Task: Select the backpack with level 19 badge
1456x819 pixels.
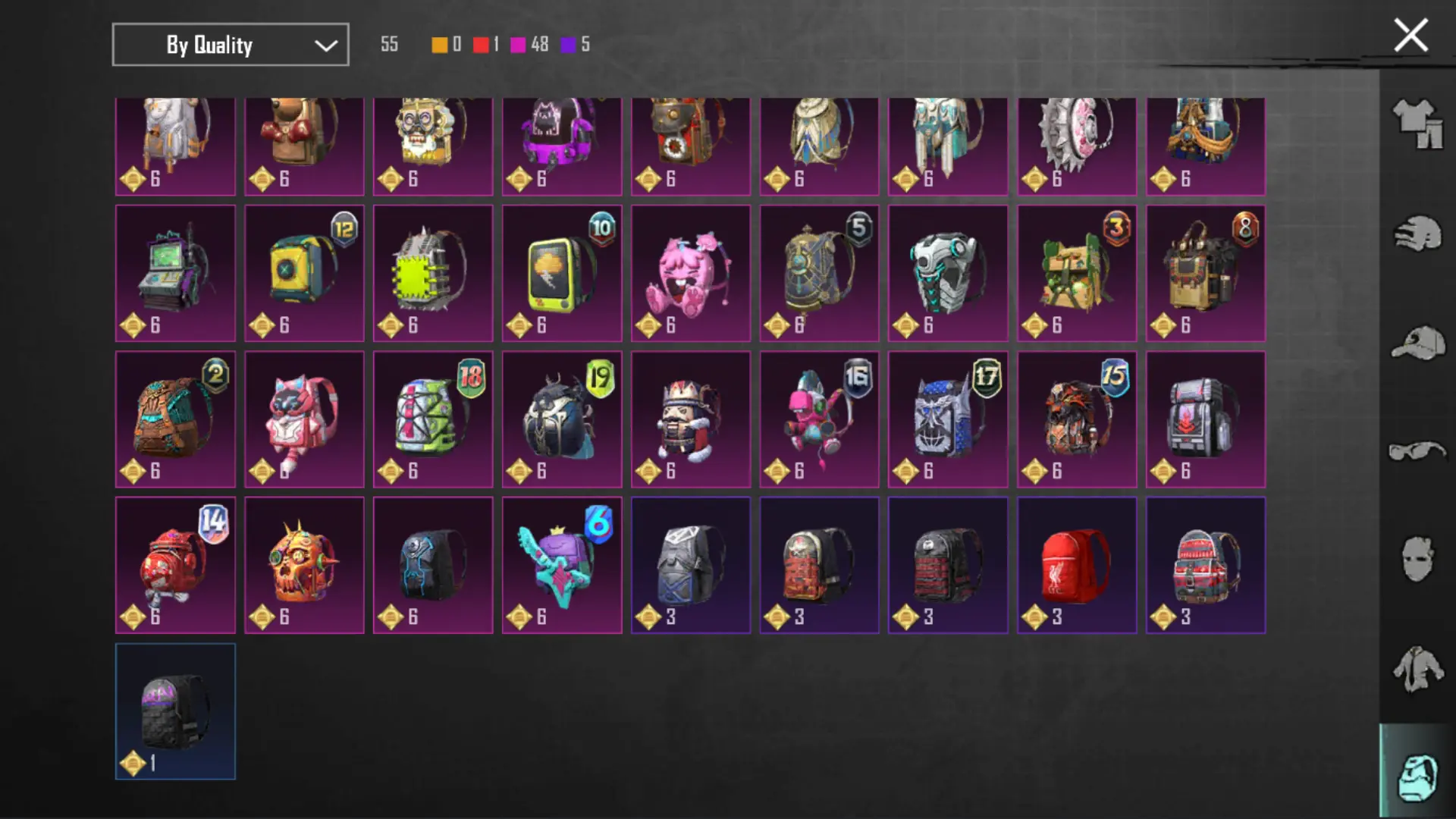Action: pyautogui.click(x=562, y=419)
